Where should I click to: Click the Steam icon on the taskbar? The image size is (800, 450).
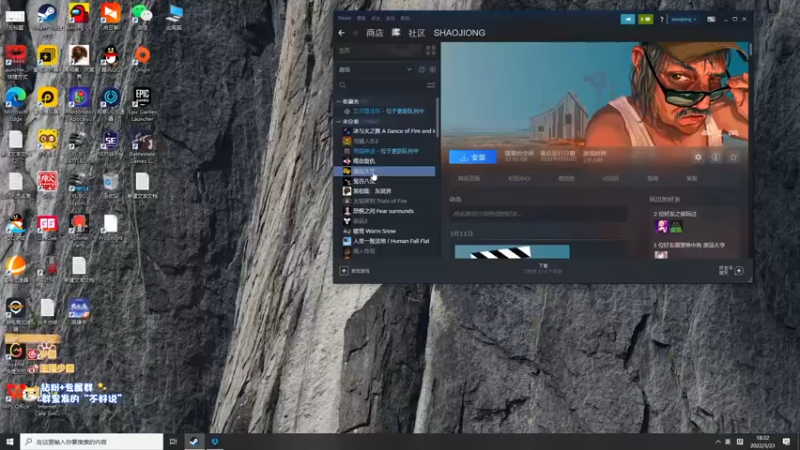click(x=194, y=442)
